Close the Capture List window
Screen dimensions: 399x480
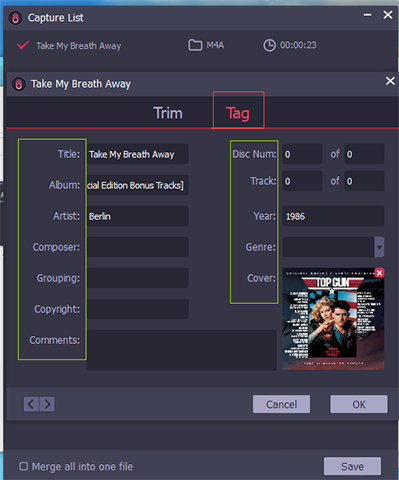tap(388, 15)
